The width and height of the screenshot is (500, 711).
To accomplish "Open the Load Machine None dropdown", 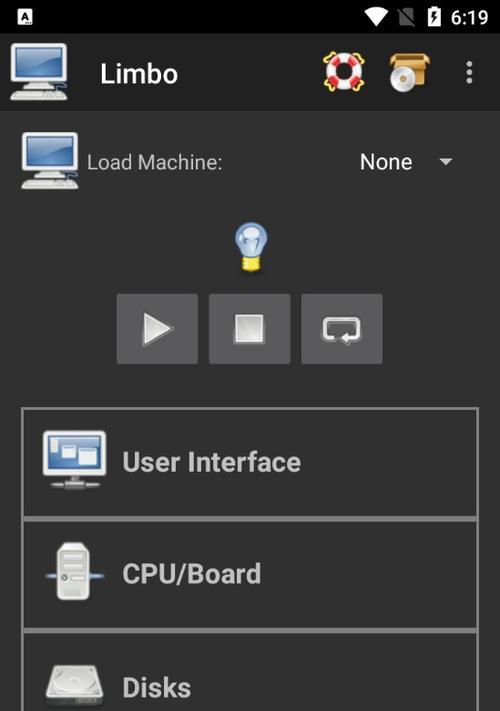I will [x=406, y=162].
